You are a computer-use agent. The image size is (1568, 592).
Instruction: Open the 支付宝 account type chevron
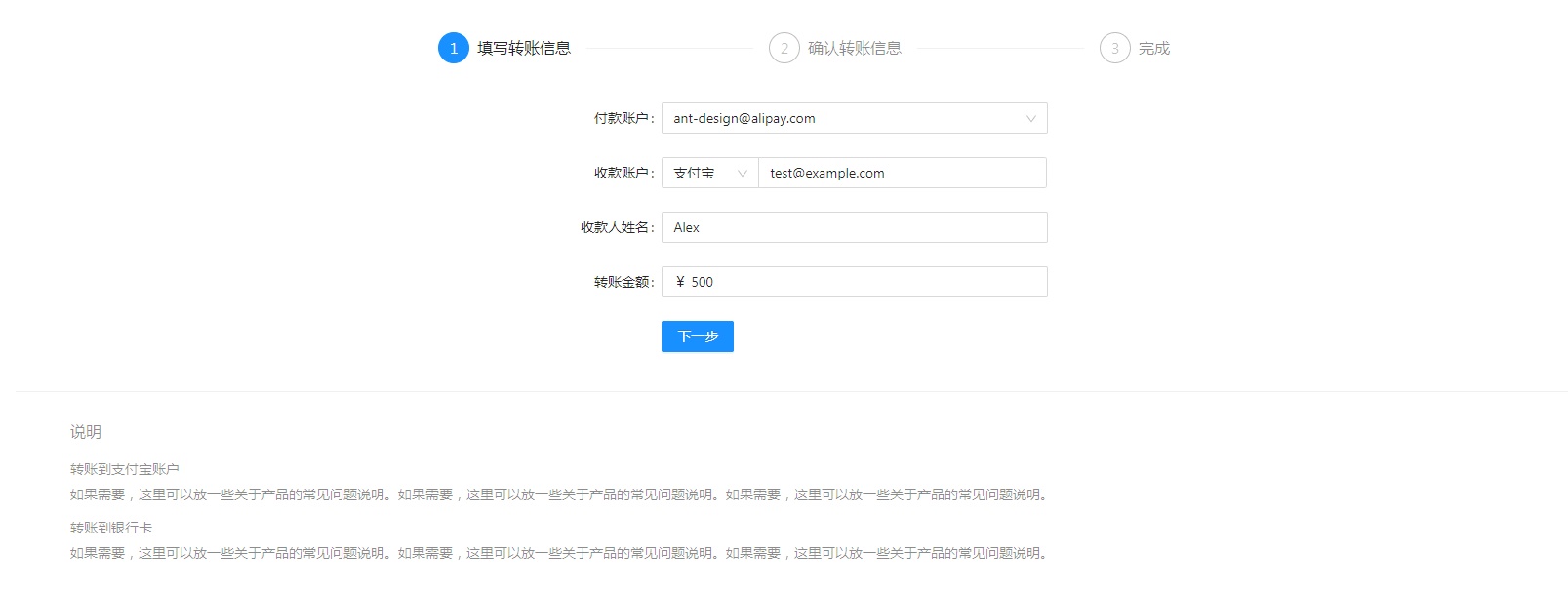coord(742,174)
